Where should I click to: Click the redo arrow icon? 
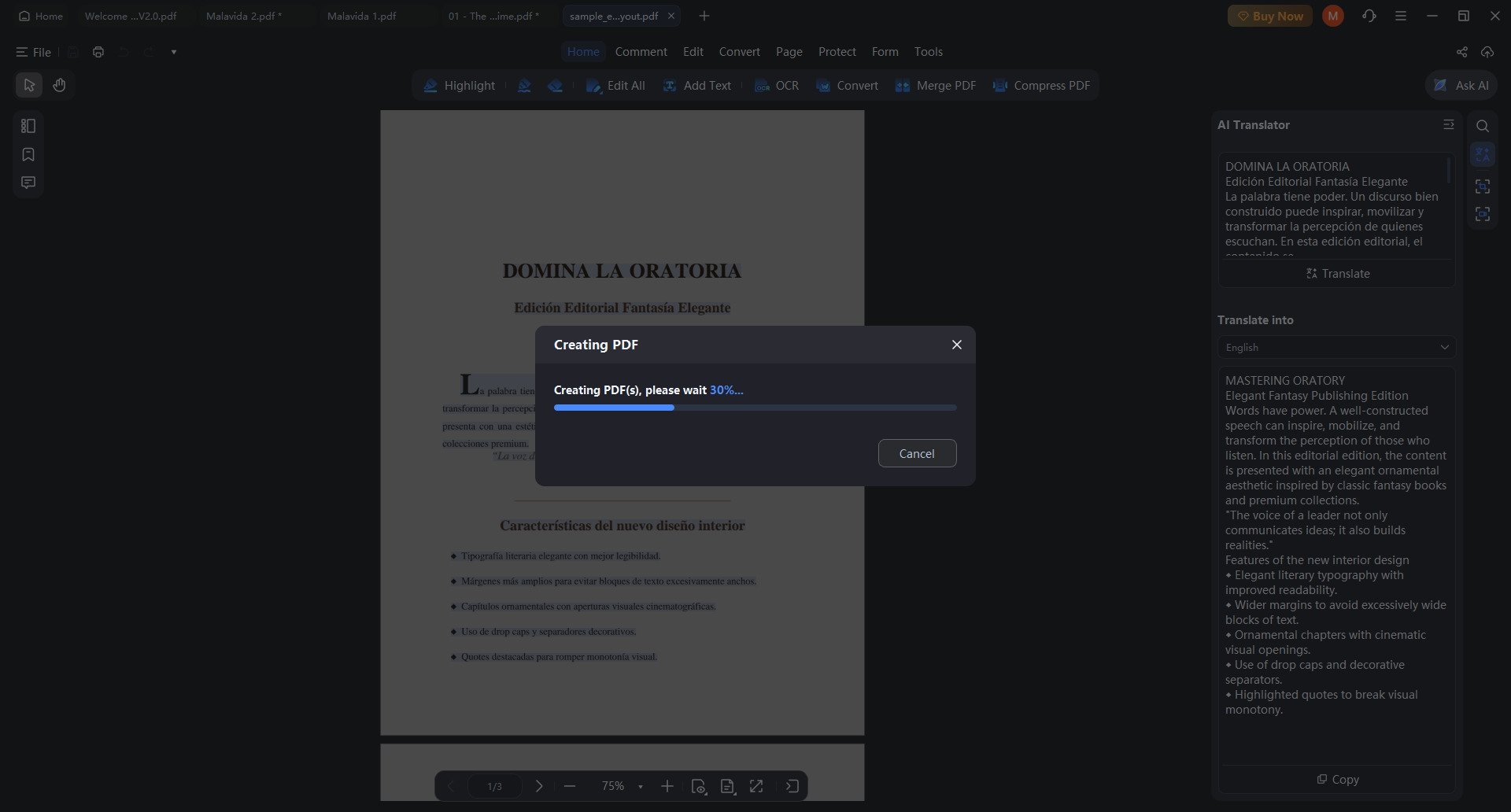149,52
